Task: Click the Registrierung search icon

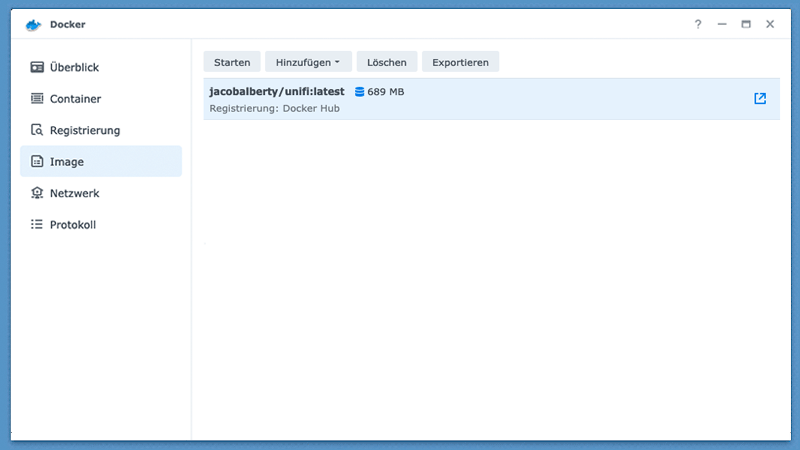Action: 37,130
